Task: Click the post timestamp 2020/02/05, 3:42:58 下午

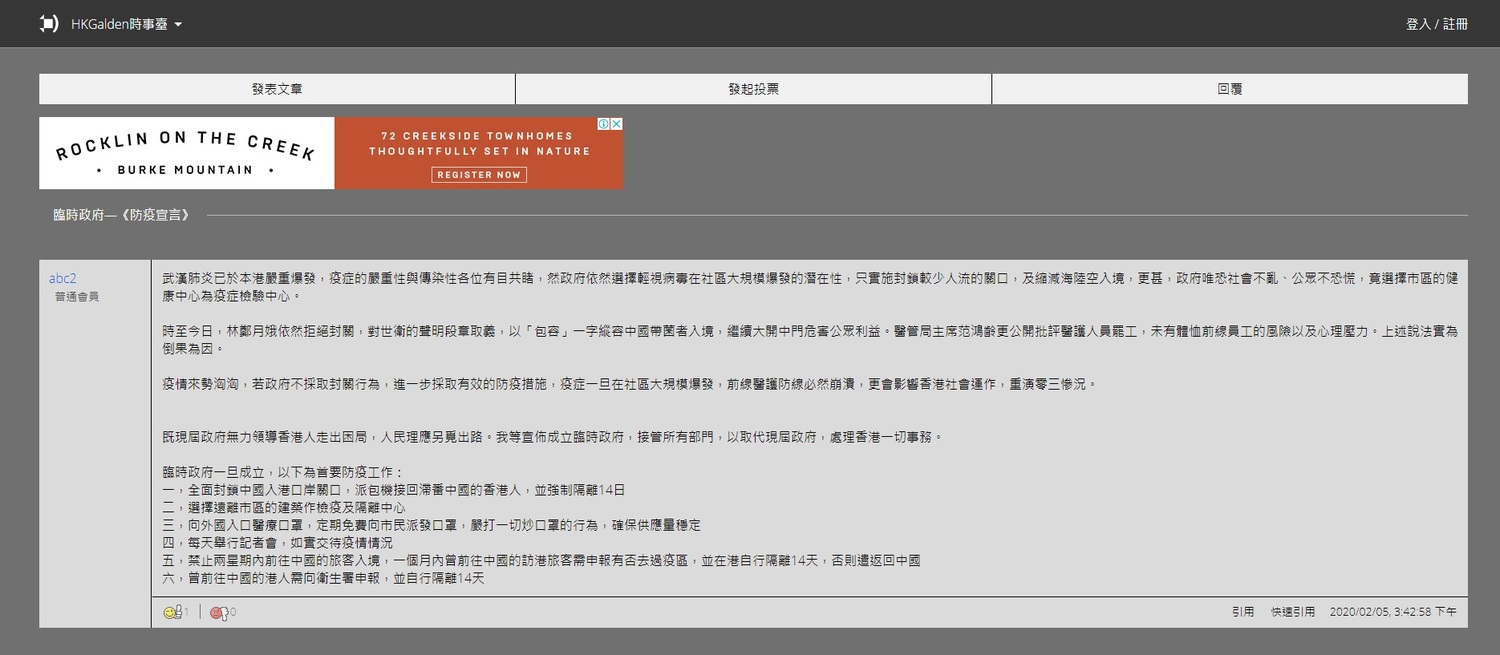Action: [x=1393, y=612]
